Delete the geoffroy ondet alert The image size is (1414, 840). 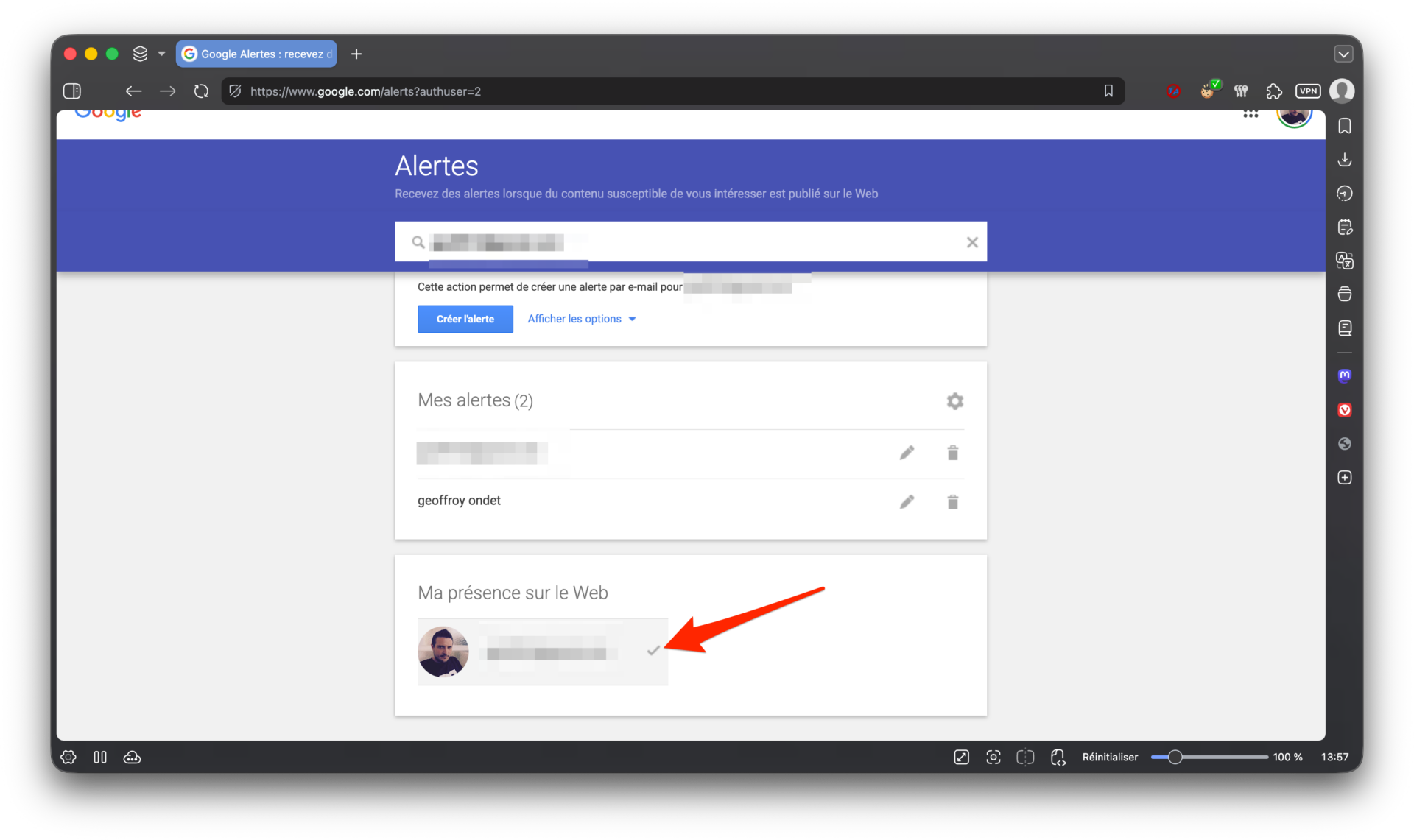pos(953,502)
